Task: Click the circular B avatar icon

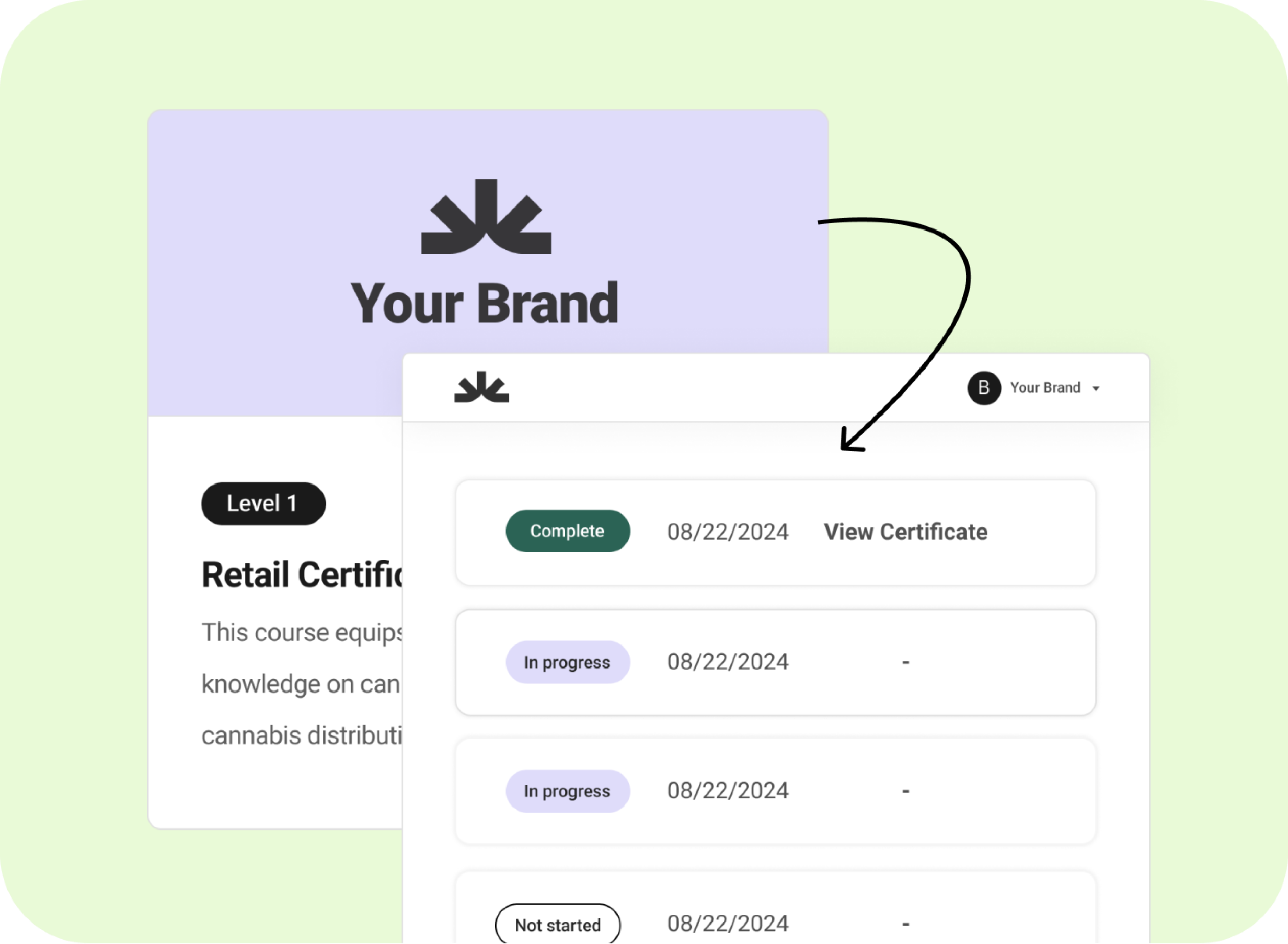Action: coord(983,388)
